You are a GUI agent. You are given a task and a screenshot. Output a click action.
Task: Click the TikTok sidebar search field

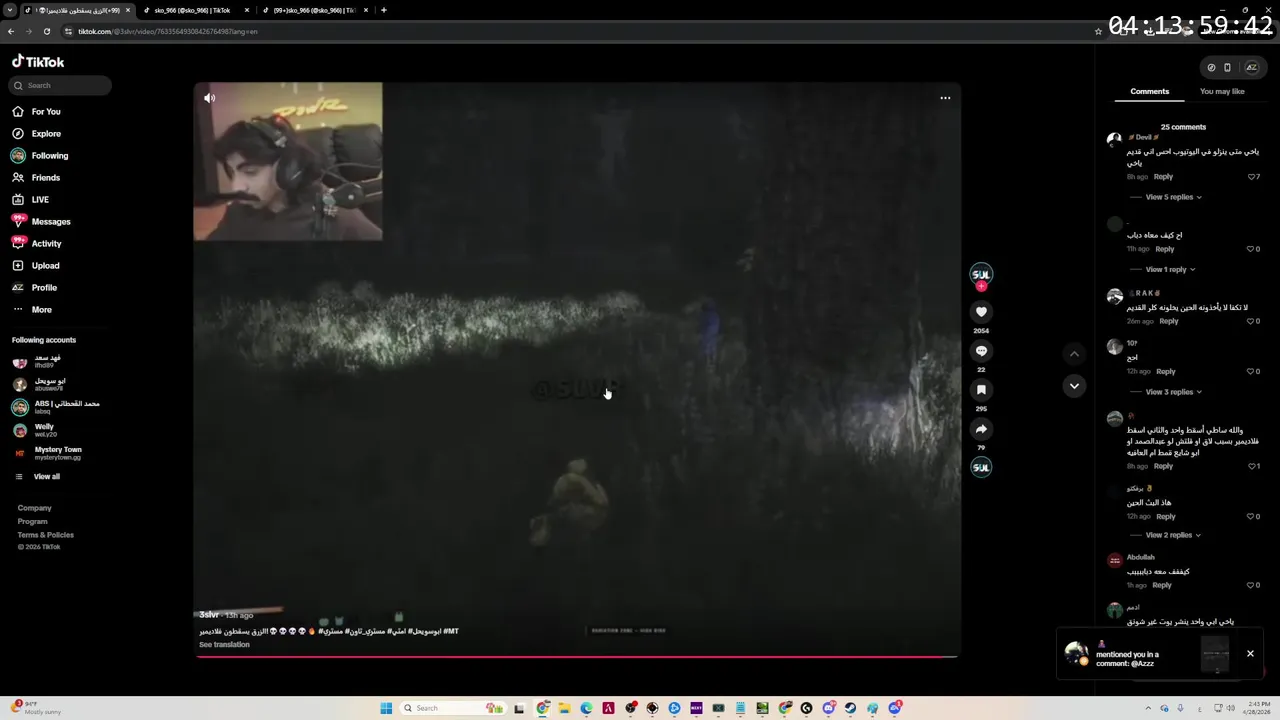(x=60, y=85)
